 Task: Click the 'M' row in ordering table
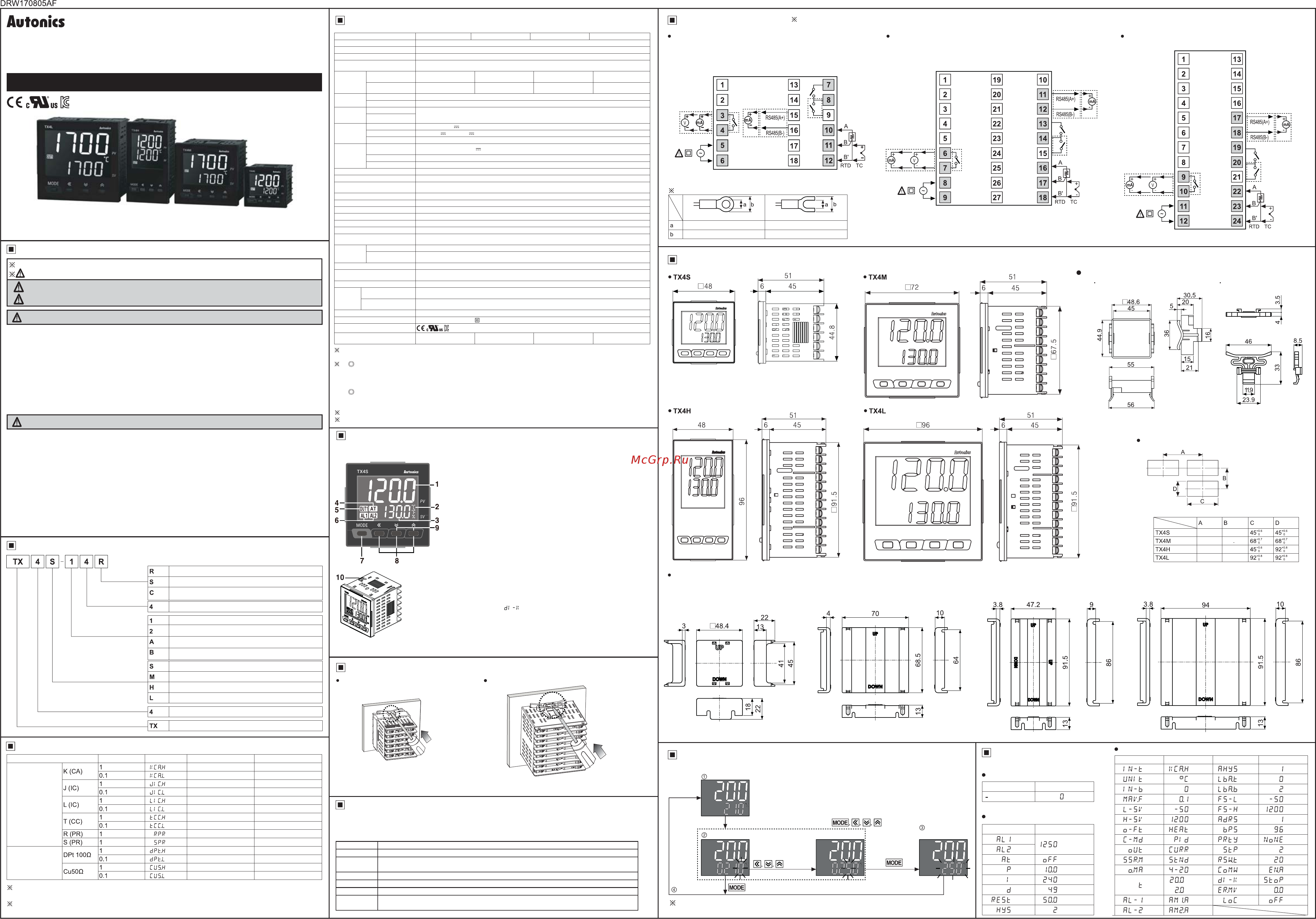pyautogui.click(x=235, y=677)
